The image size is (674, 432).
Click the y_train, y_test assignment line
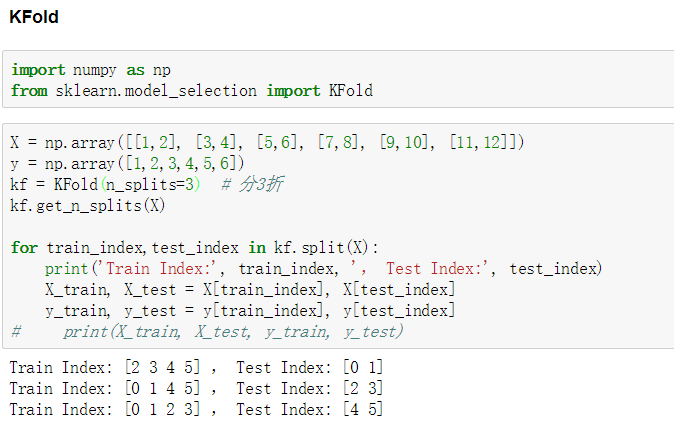250,311
